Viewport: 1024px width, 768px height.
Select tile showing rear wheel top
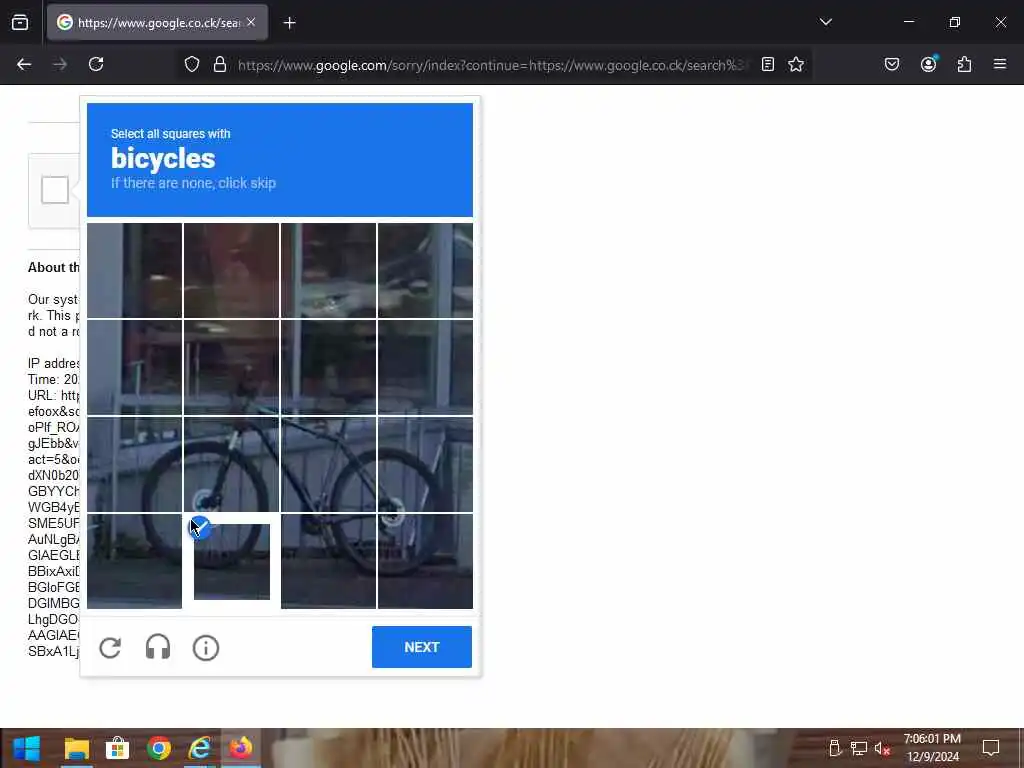pos(425,464)
